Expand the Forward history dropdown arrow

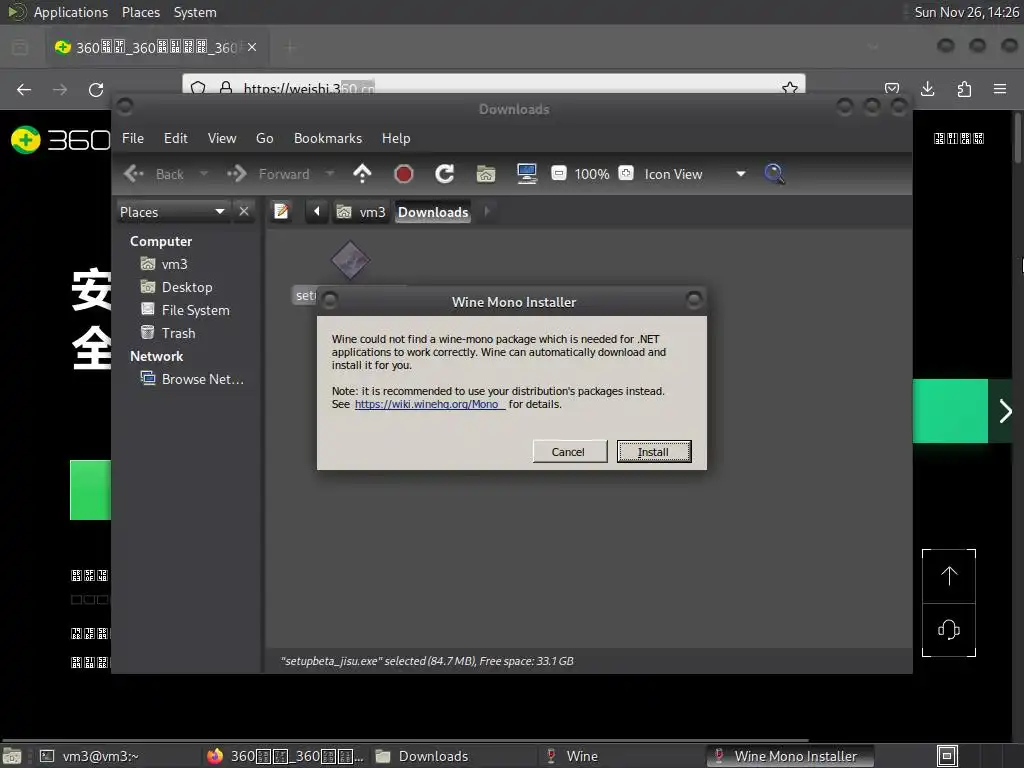[x=330, y=174]
